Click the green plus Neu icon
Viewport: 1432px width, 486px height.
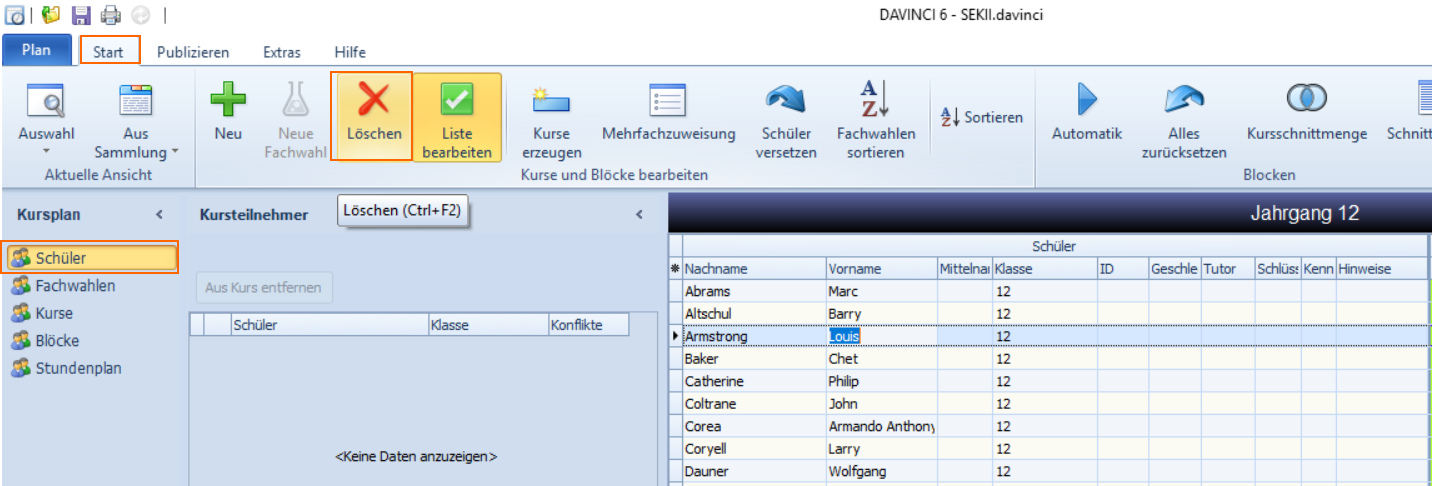click(x=228, y=100)
